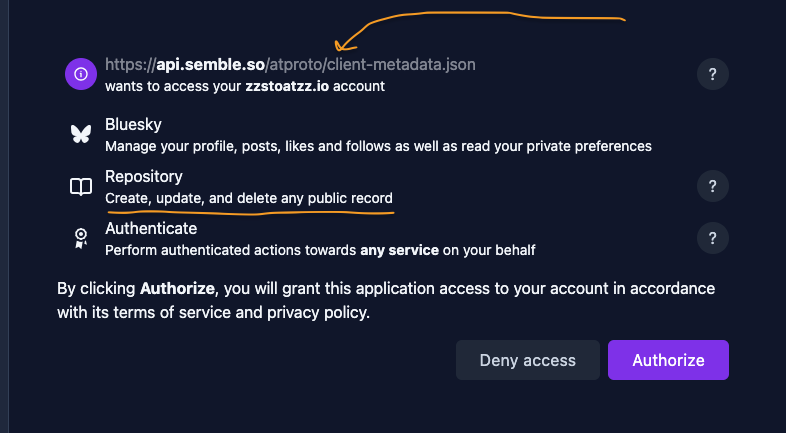Click the 'terms of service and privacy policy' text
This screenshot has height=433, width=786.
(232, 313)
